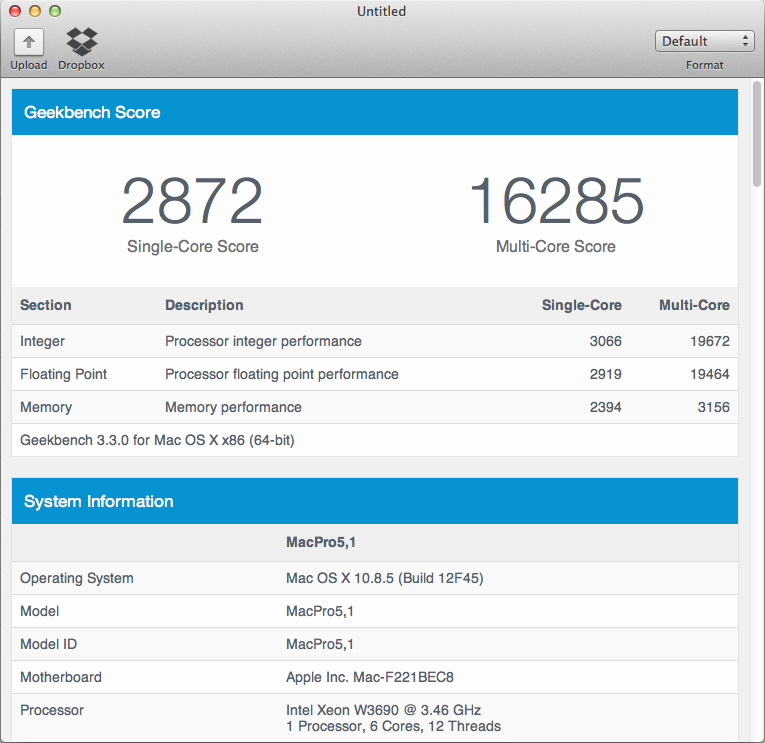
Task: Click the Integer section cell
Action: click(42, 341)
